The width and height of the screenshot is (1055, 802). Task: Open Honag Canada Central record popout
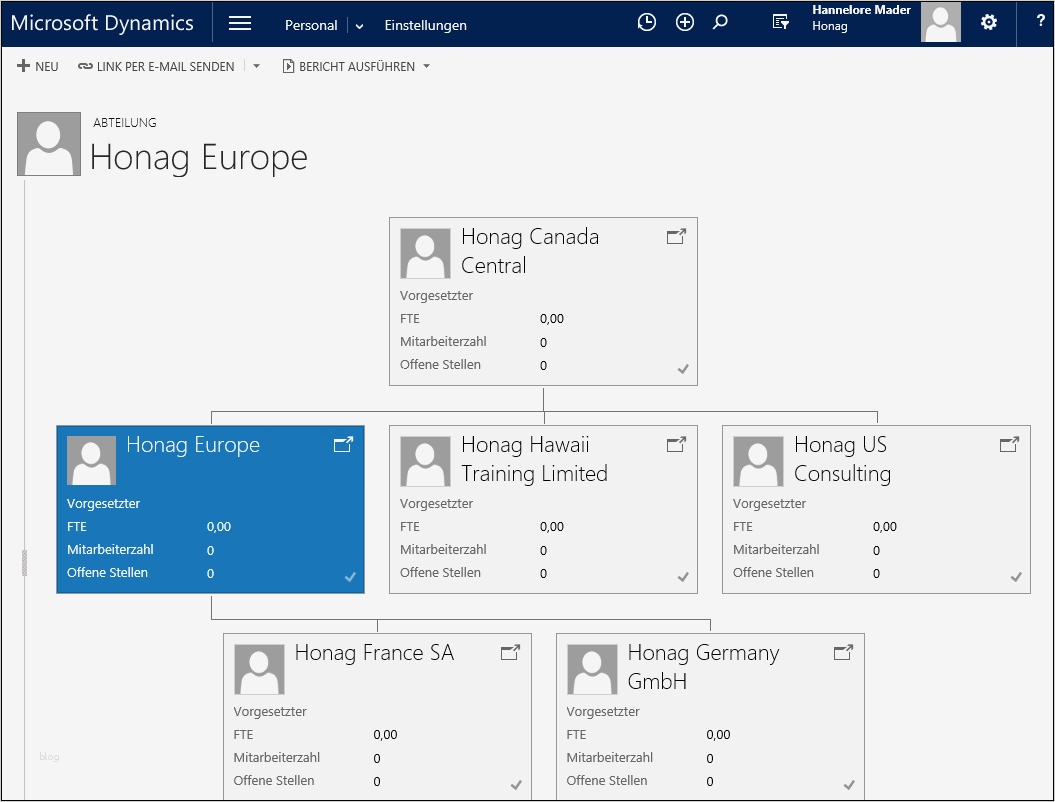tap(676, 237)
